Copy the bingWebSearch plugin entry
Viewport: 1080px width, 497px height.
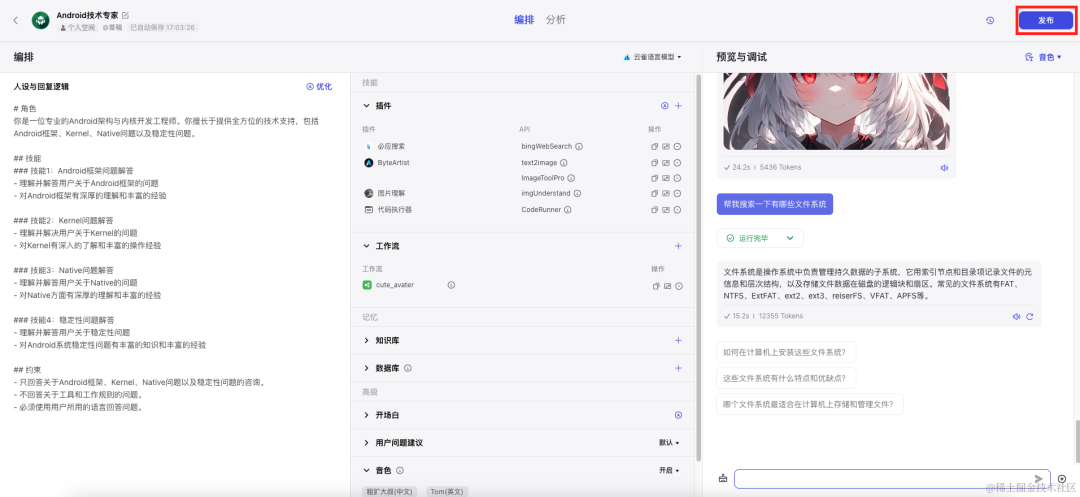655,147
